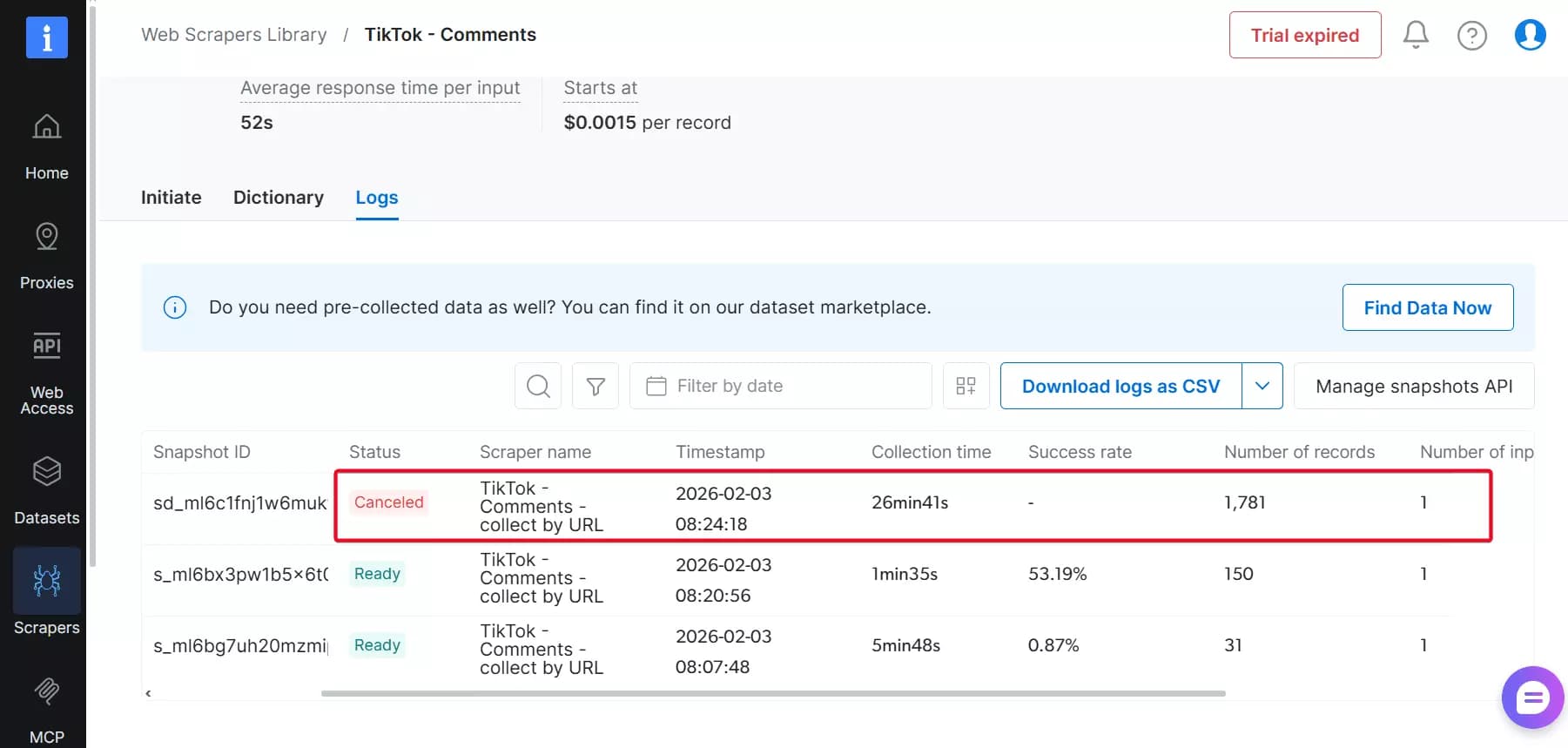This screenshot has width=1568, height=748.
Task: Click the Filter by date field
Action: (781, 386)
